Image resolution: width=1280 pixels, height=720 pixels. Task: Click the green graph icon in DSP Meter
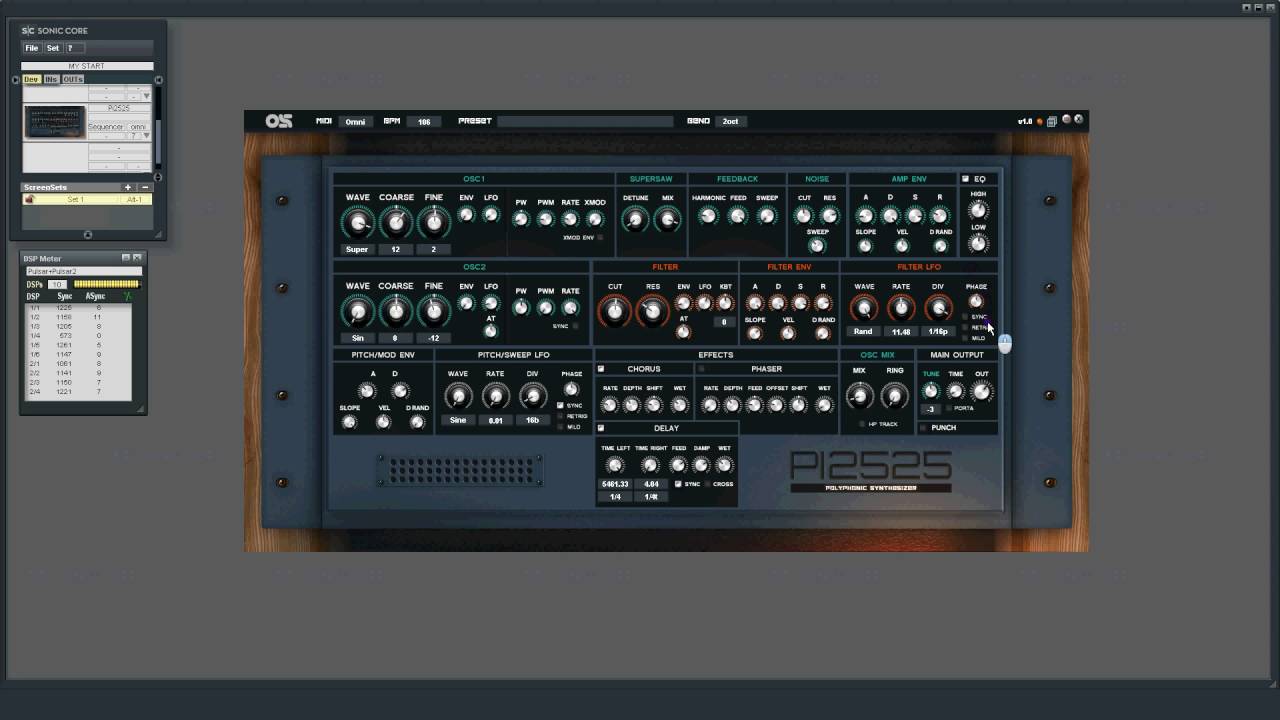tap(127, 296)
